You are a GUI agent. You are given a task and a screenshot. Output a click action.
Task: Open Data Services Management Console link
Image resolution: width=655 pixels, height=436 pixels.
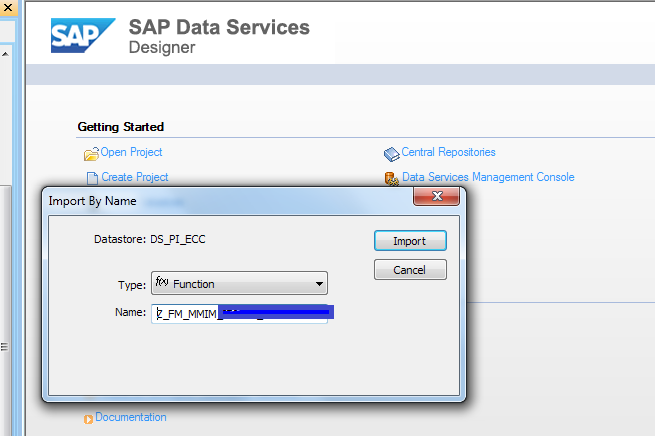488,177
